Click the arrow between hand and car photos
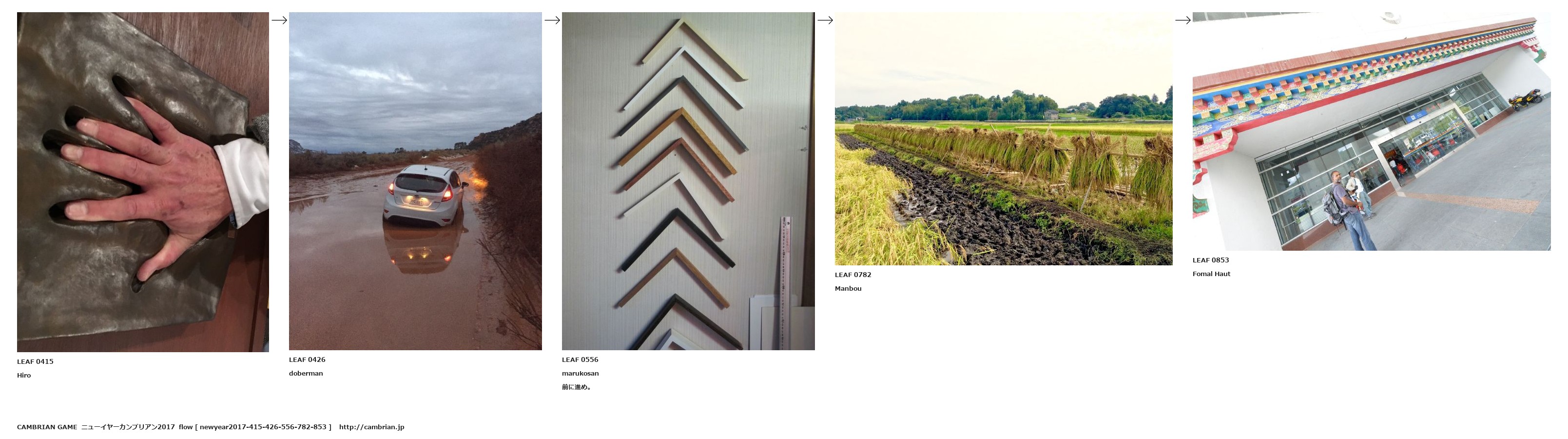This screenshot has height=439, width=1568. point(279,20)
